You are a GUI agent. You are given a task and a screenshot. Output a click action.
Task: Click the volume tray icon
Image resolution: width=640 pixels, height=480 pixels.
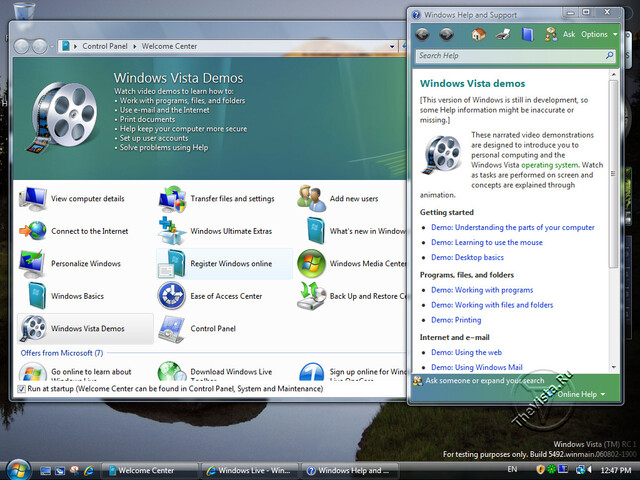(x=589, y=470)
